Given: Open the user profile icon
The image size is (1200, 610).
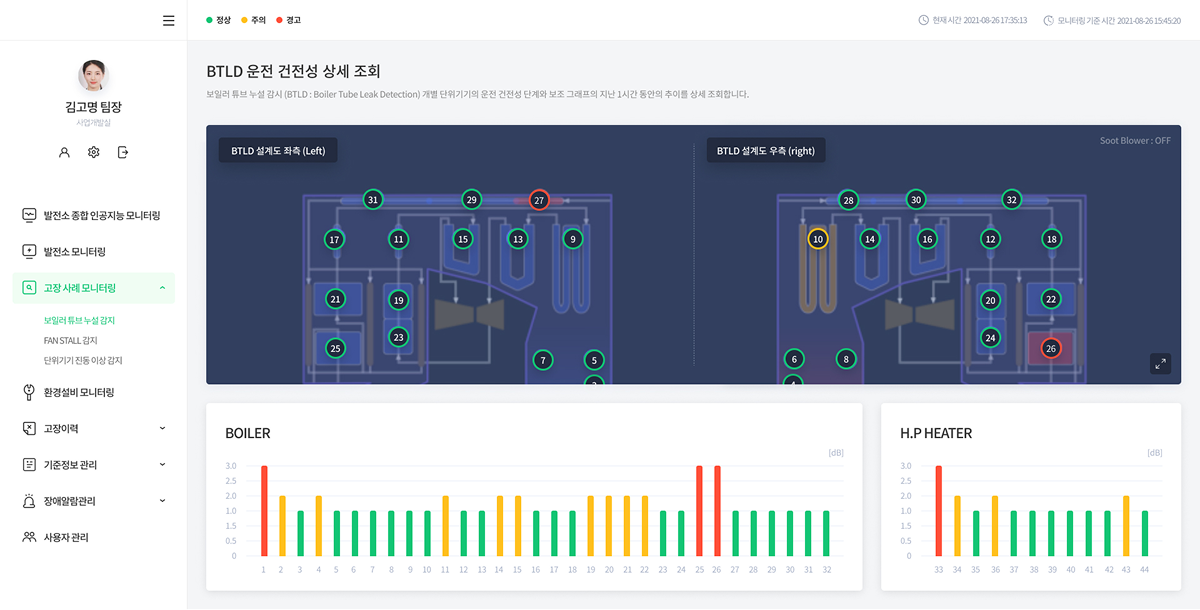Looking at the screenshot, I should (x=64, y=152).
